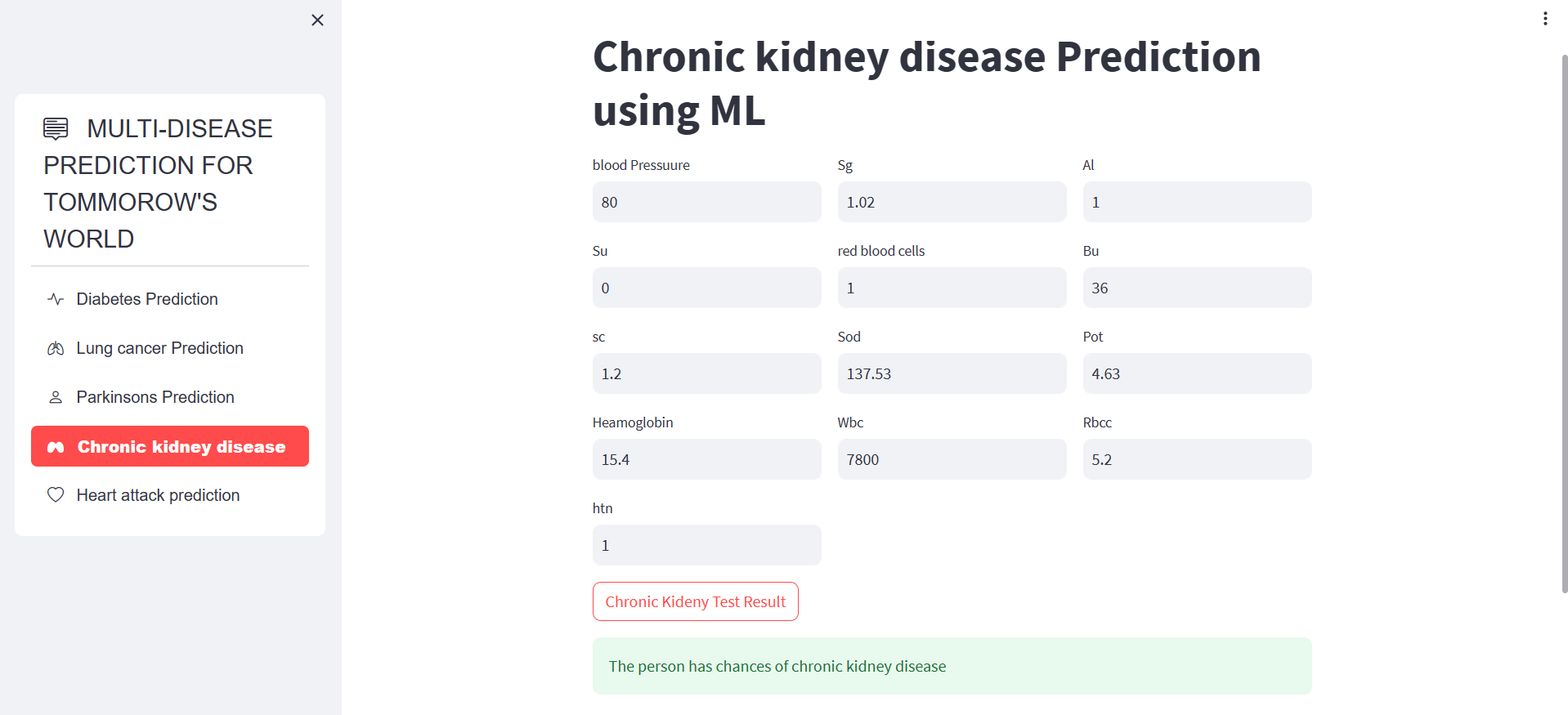Image resolution: width=1568 pixels, height=715 pixels.
Task: Click the blood Pressuure input field
Action: [x=706, y=202]
